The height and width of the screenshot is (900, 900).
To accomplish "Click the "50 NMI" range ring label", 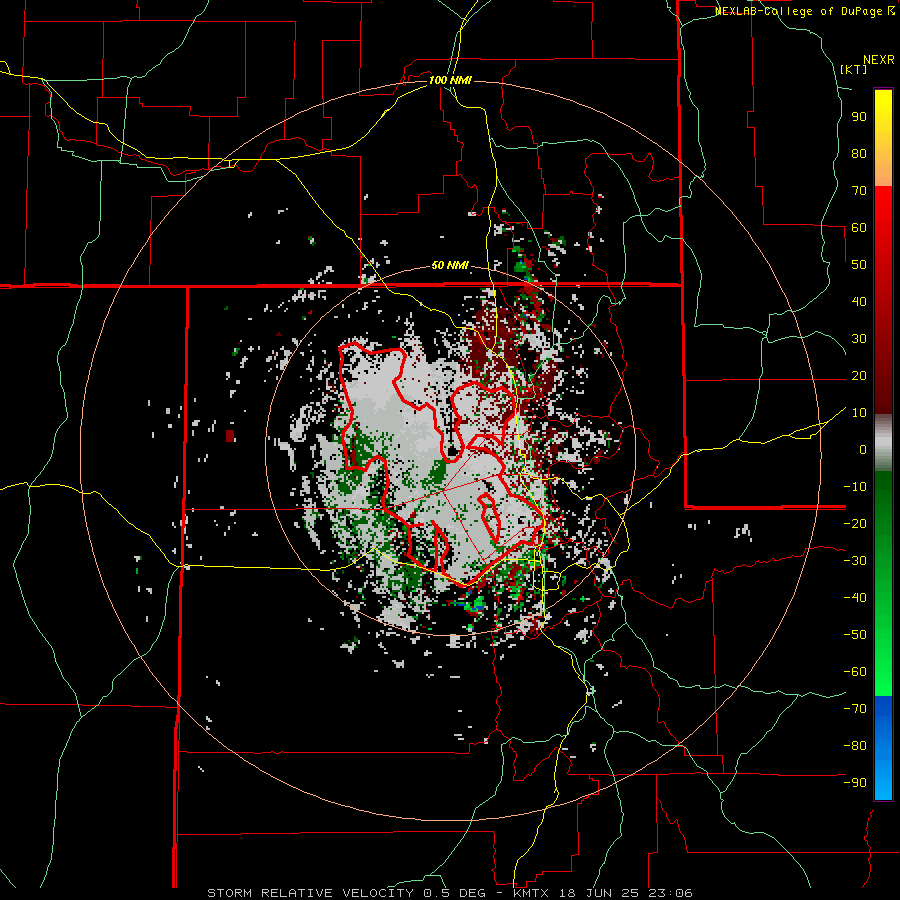I will [450, 265].
